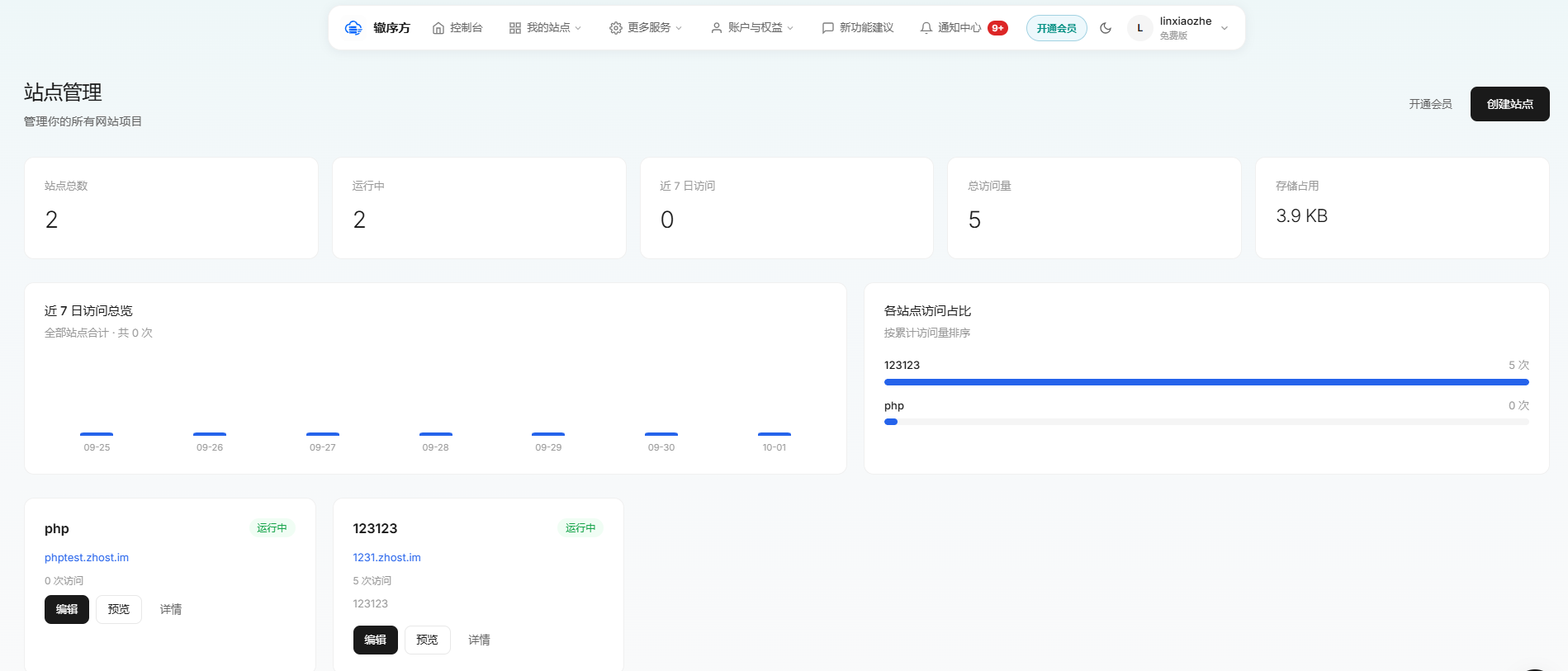Open the 新功能建议 menu item
Image resolution: width=1568 pixels, height=671 pixels.
point(858,28)
